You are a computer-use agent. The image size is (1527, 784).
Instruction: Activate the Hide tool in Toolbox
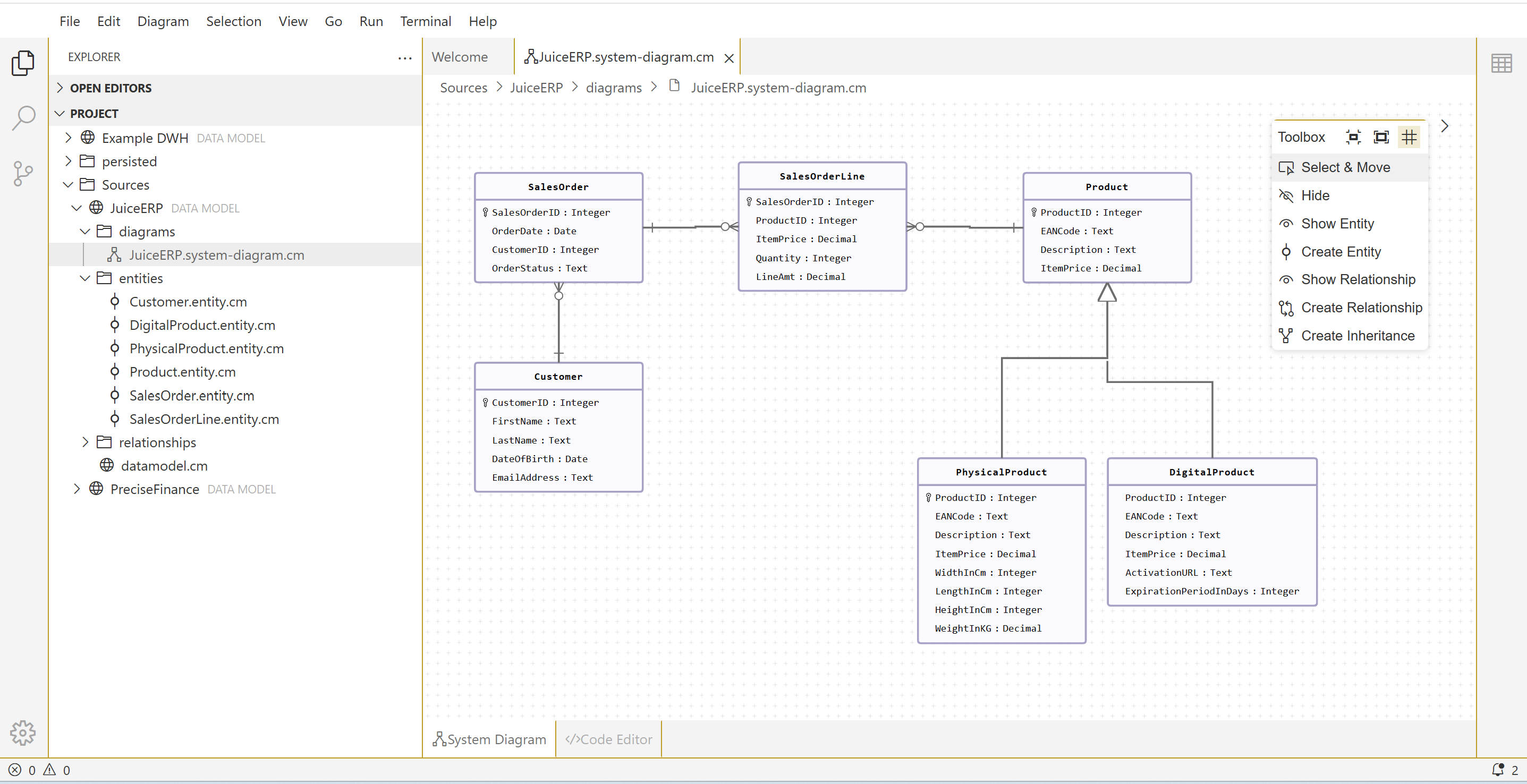point(1315,195)
